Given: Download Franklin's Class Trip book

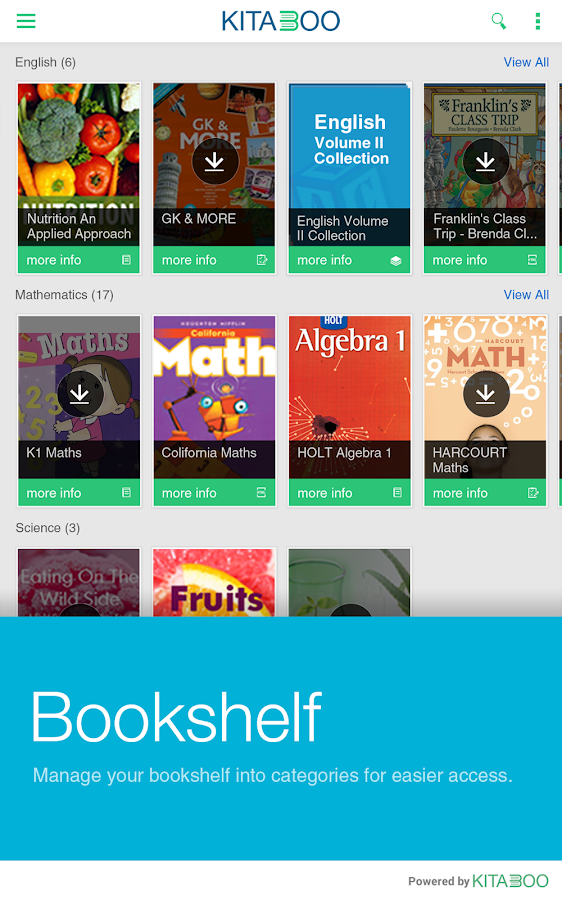Looking at the screenshot, I should [486, 161].
